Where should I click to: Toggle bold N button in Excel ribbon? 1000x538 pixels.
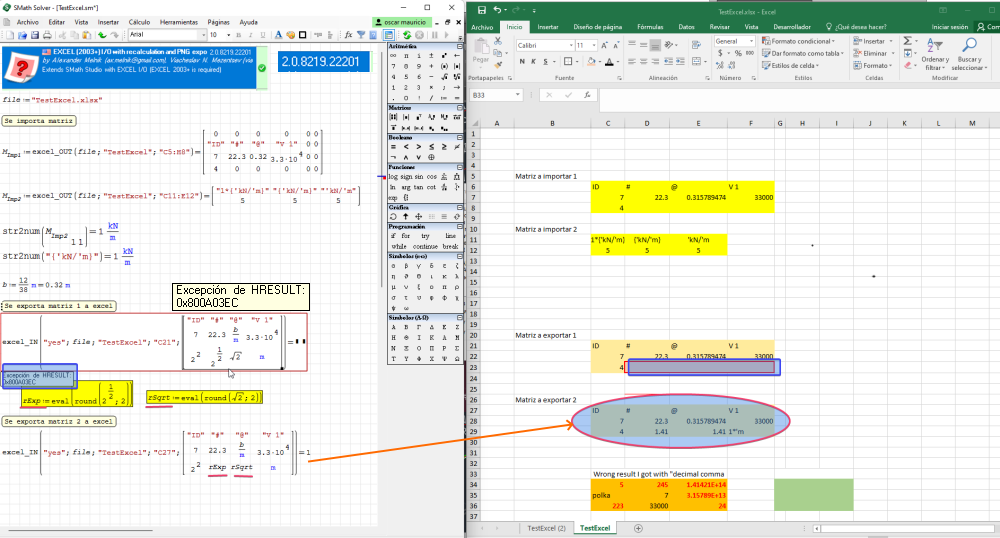(522, 60)
